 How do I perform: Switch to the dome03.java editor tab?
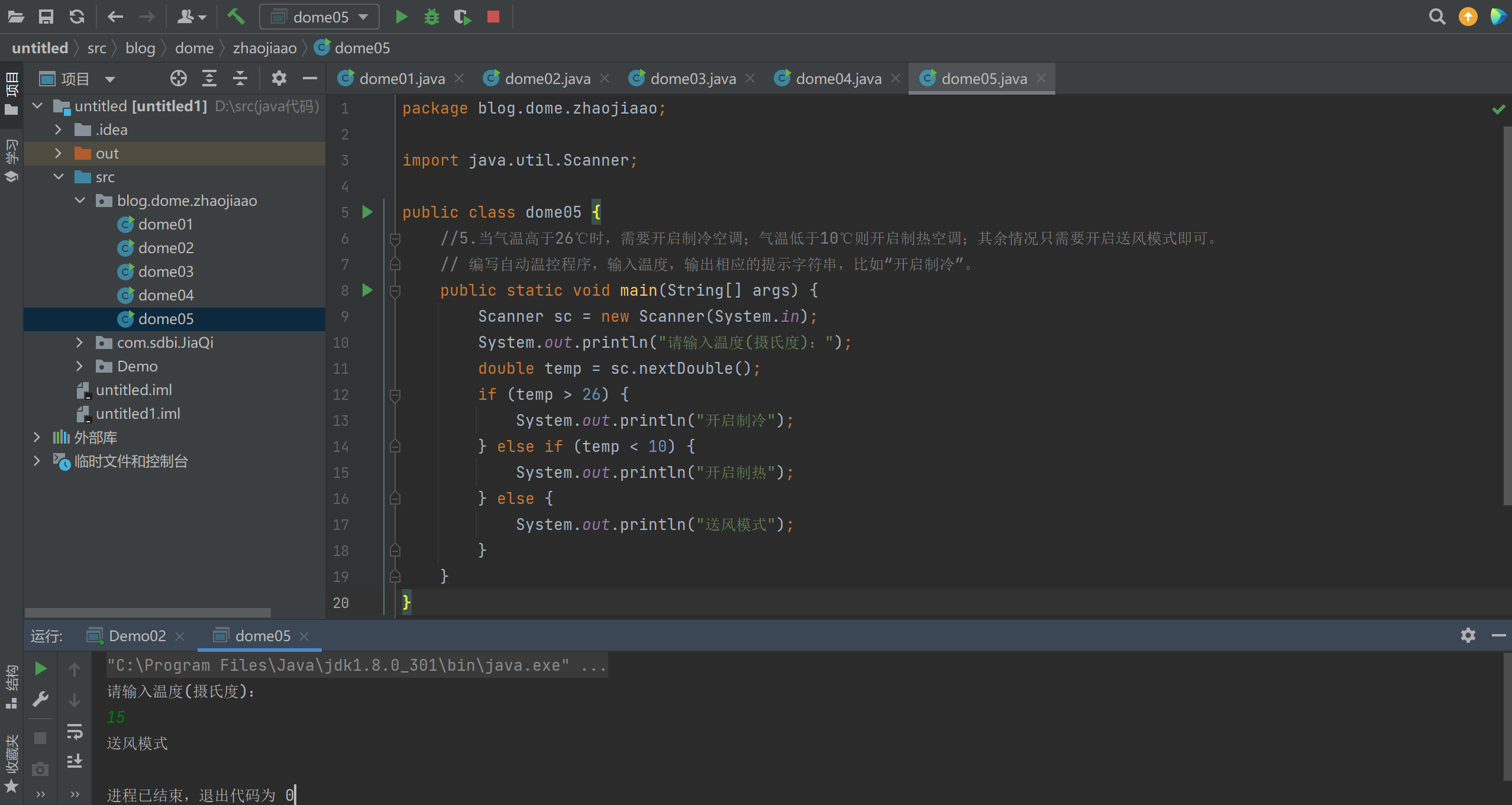693,79
